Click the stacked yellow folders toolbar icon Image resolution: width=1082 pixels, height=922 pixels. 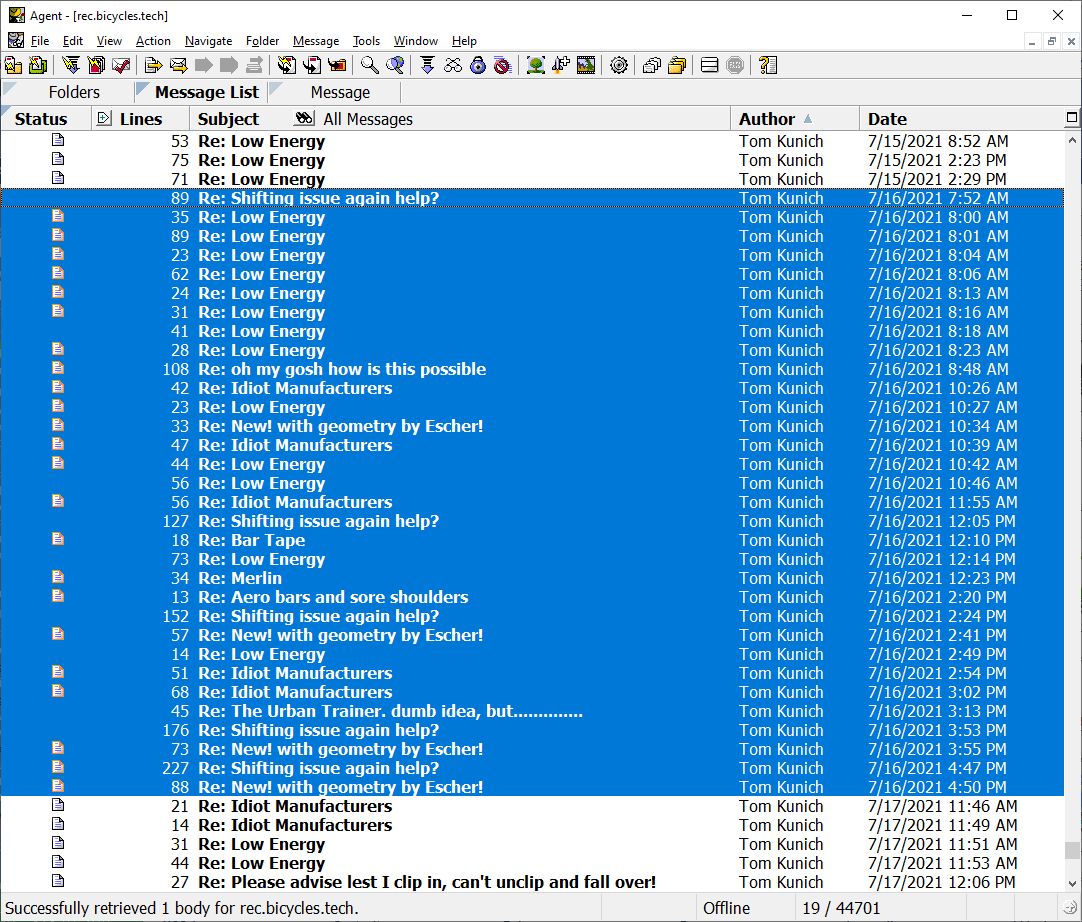(x=677, y=66)
